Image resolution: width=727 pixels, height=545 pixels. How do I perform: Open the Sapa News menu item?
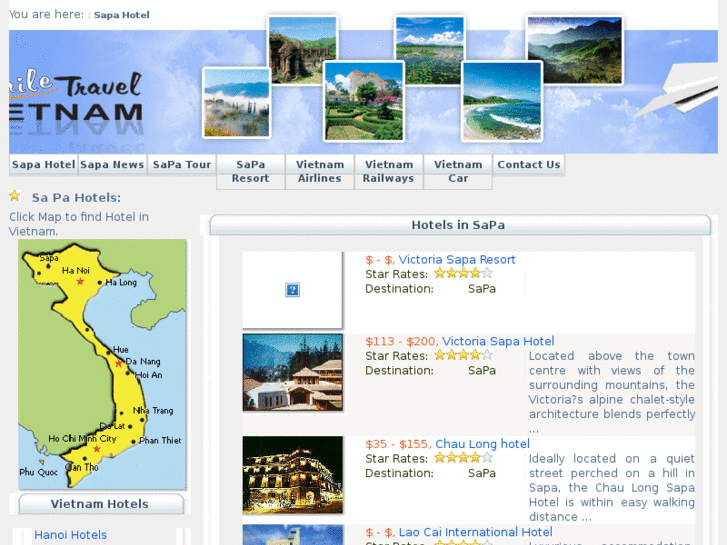pos(112,165)
